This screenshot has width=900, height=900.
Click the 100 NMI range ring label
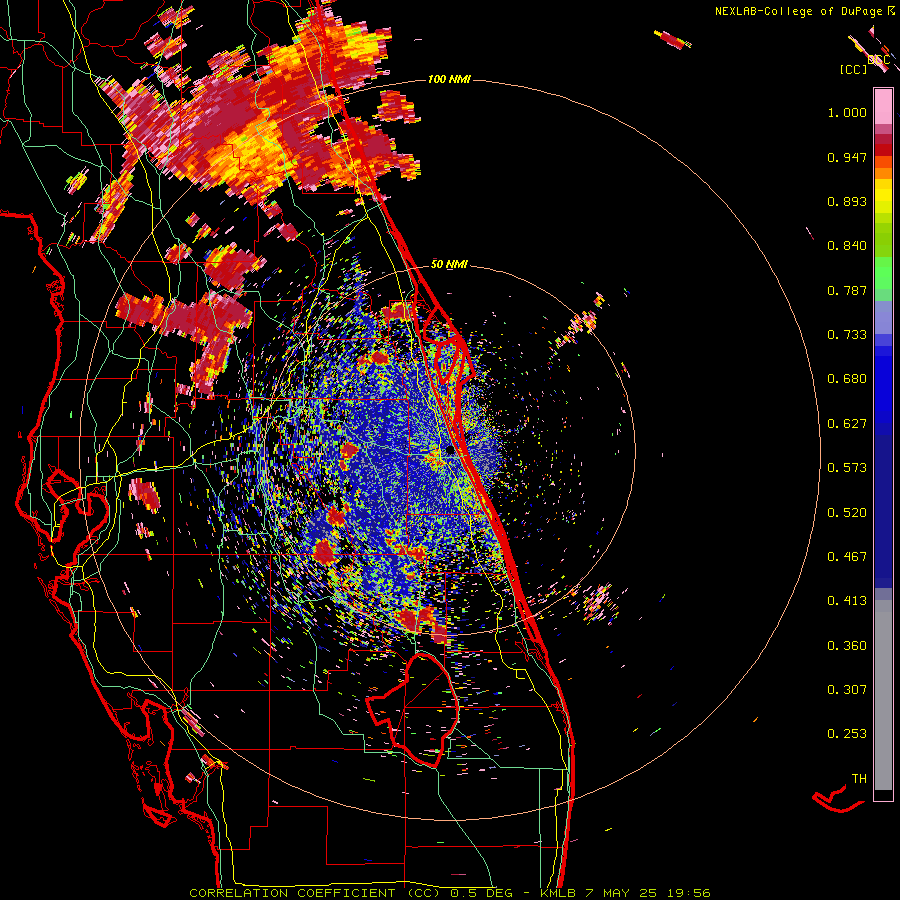click(449, 79)
